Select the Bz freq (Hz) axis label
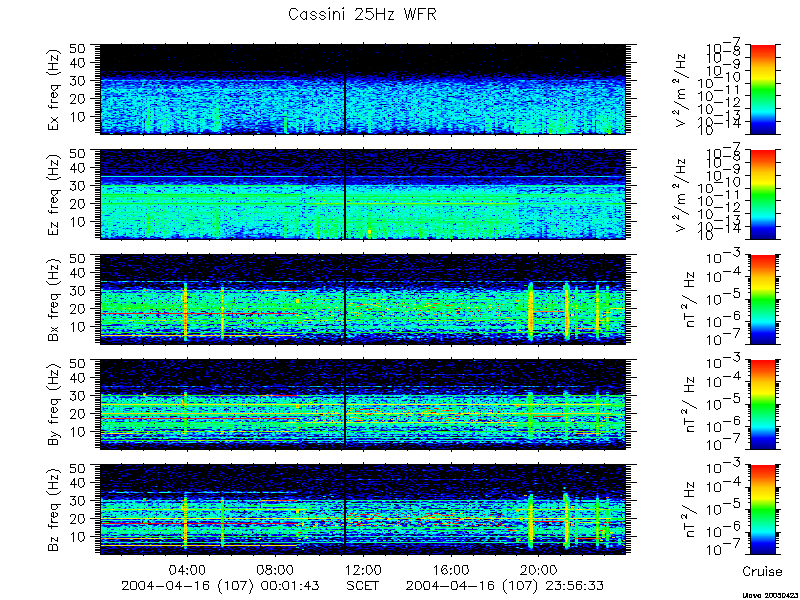The image size is (800, 600). click(55, 509)
